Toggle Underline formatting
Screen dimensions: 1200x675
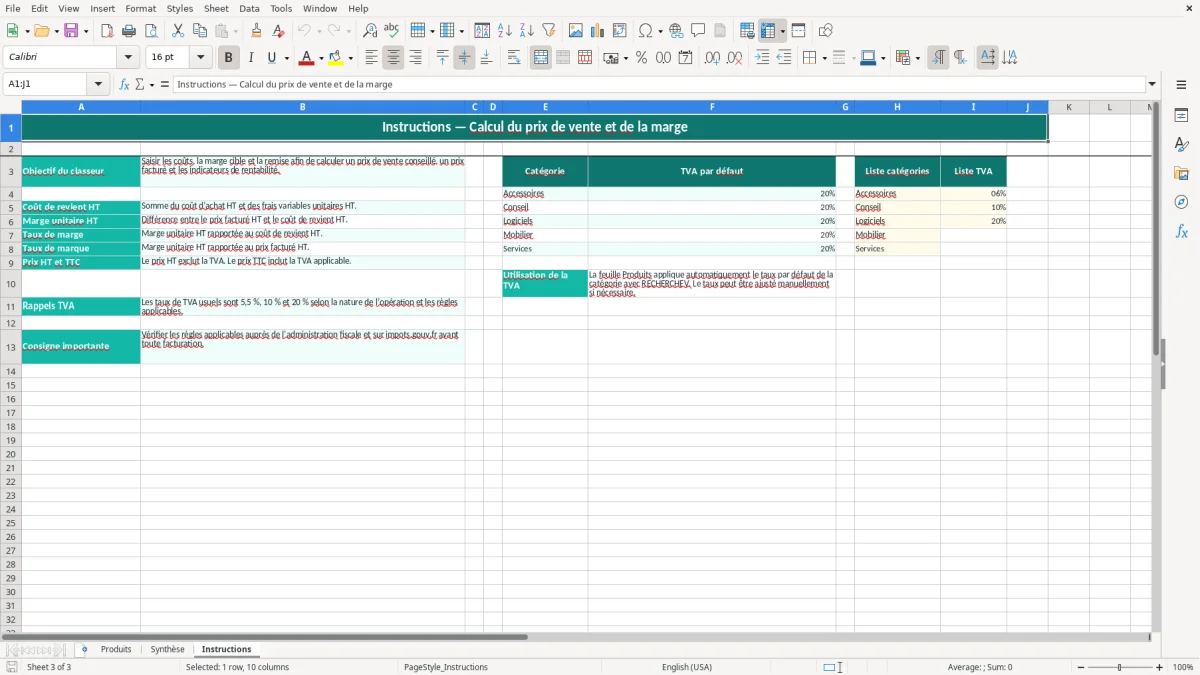271,58
